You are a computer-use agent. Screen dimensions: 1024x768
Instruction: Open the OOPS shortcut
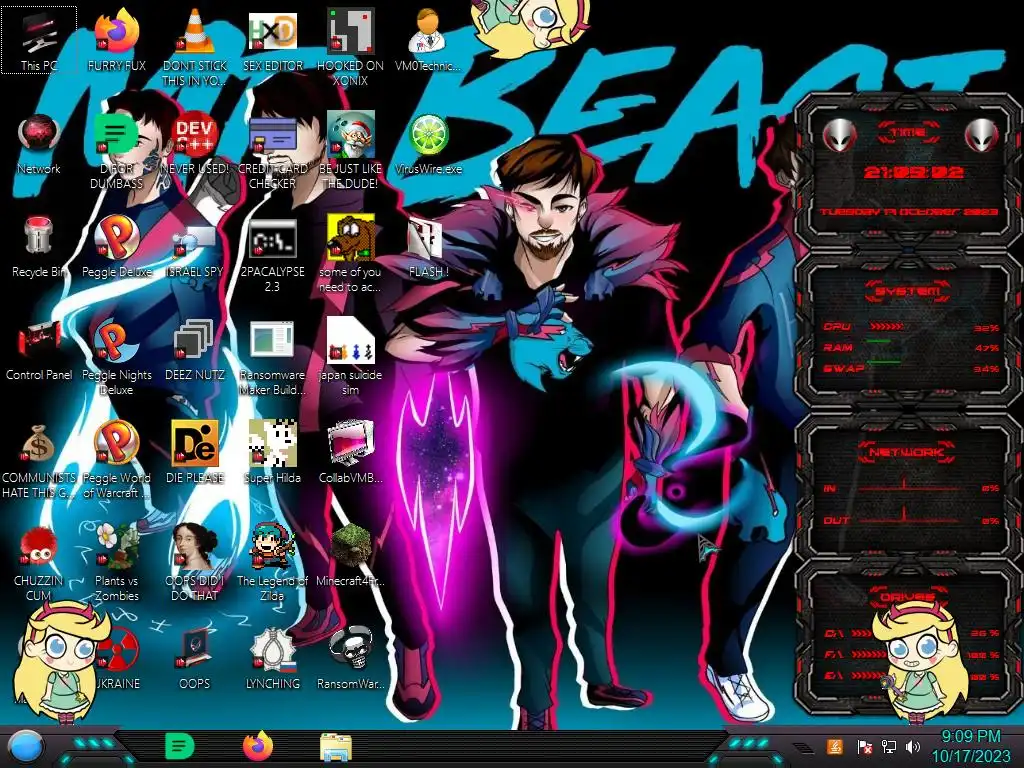click(x=195, y=660)
